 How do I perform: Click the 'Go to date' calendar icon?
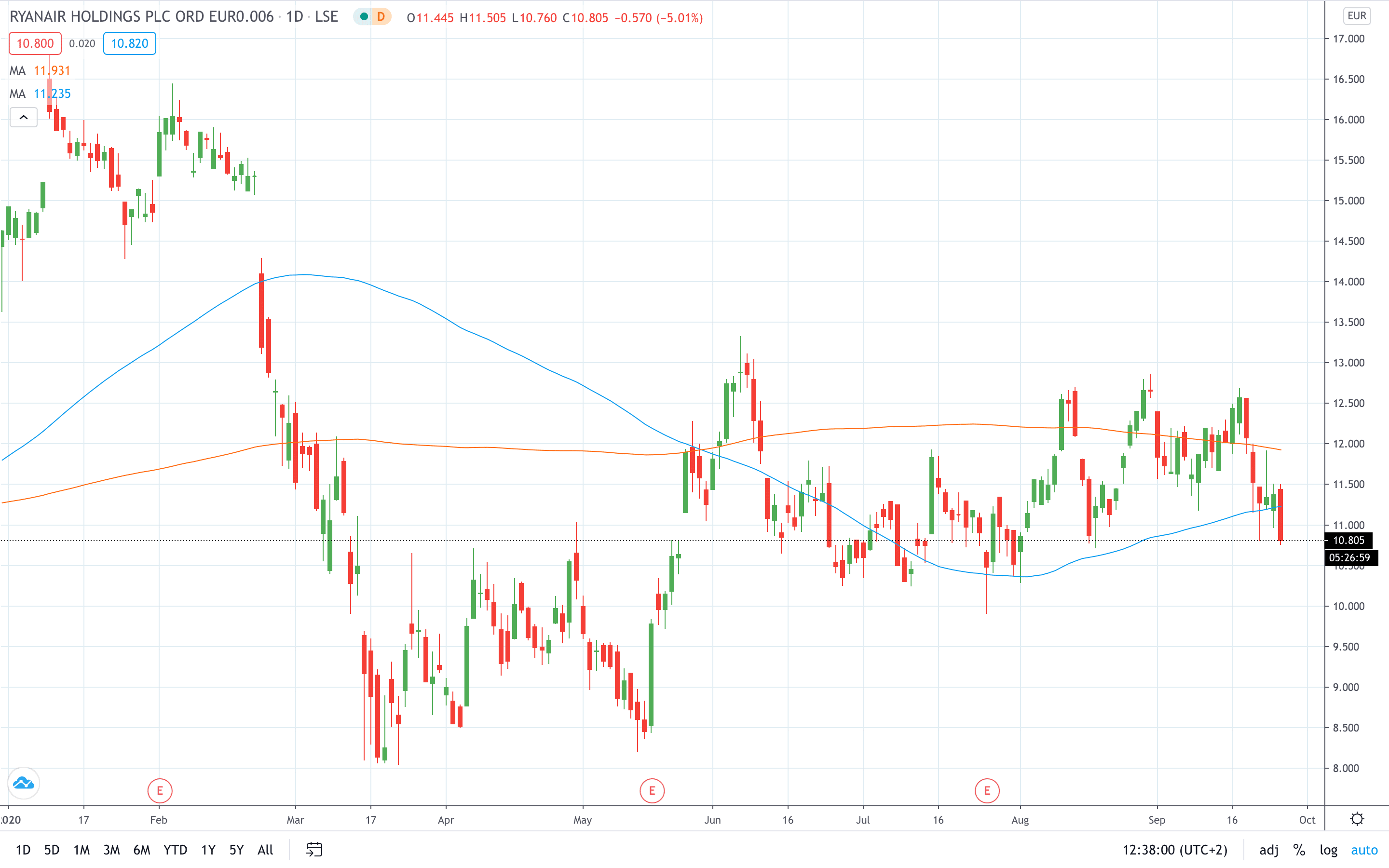313,850
